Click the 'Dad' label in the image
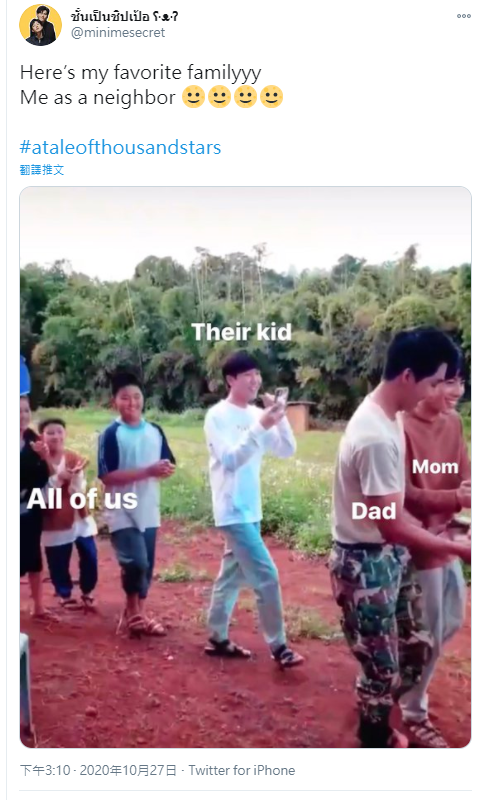This screenshot has height=800, width=481. click(x=374, y=511)
